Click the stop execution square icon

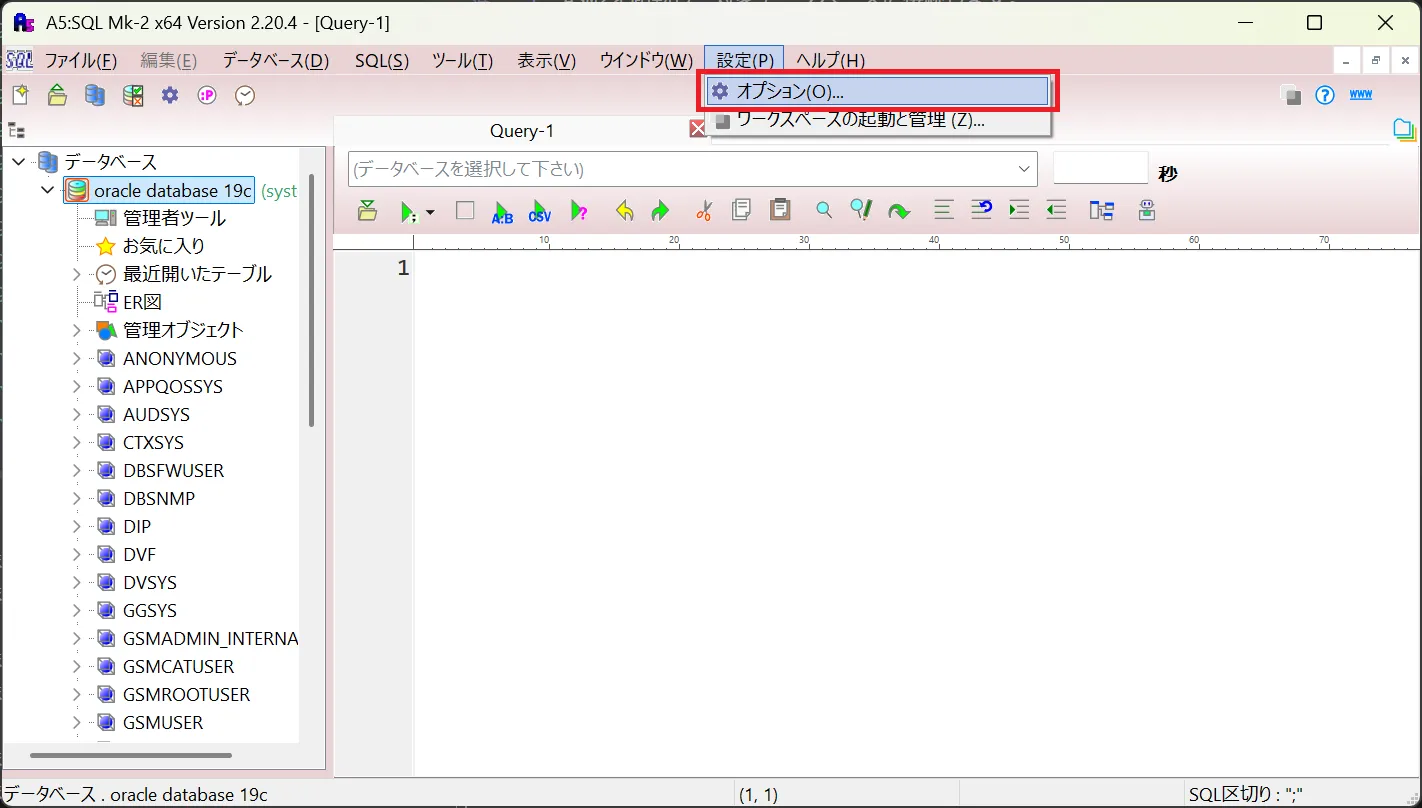(x=465, y=211)
